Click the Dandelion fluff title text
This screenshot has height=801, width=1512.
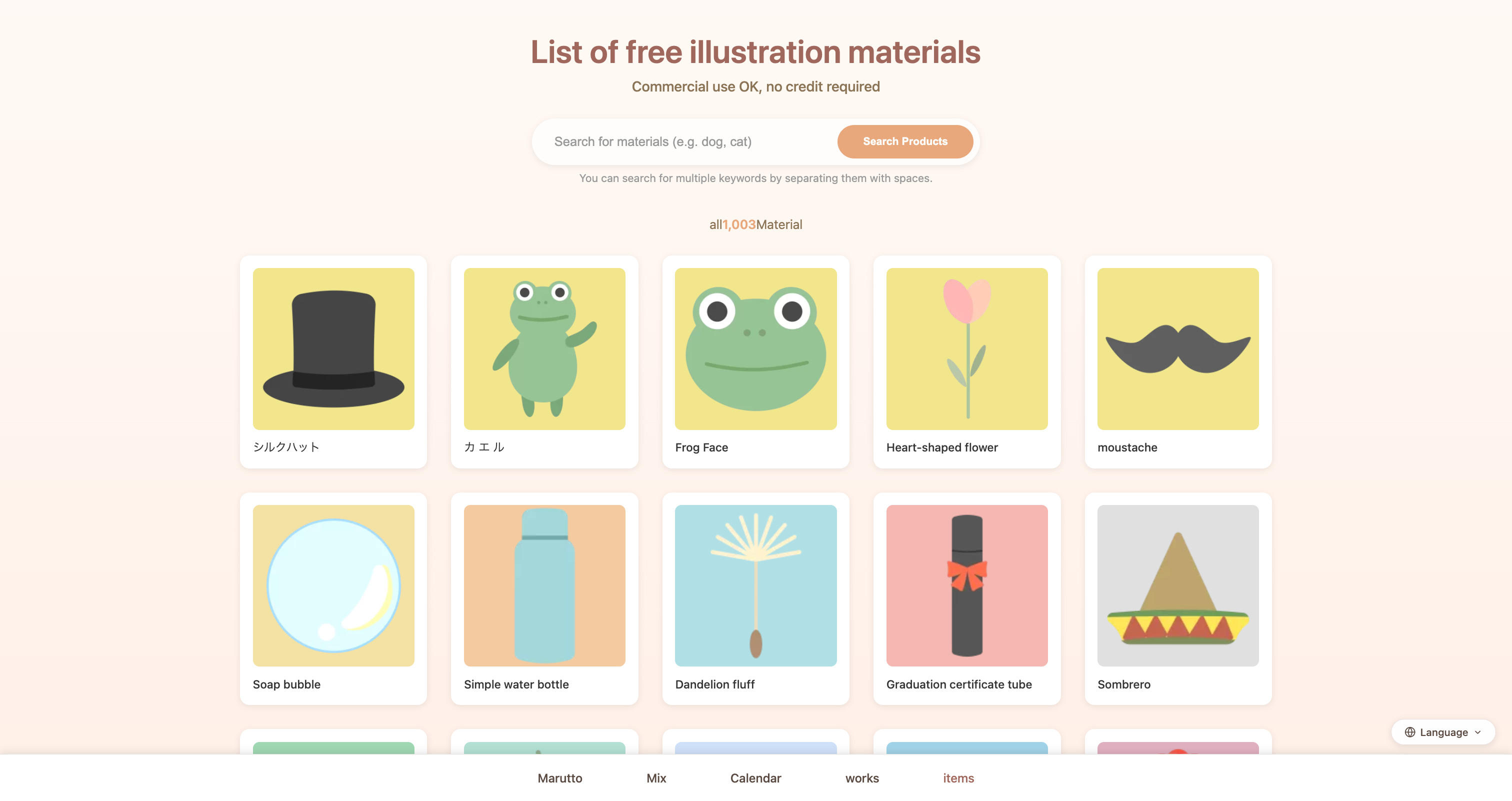pos(715,684)
